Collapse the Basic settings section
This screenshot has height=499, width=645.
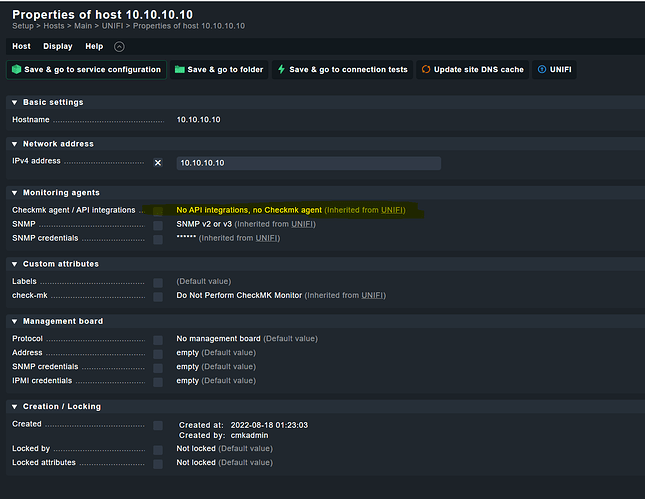14,102
